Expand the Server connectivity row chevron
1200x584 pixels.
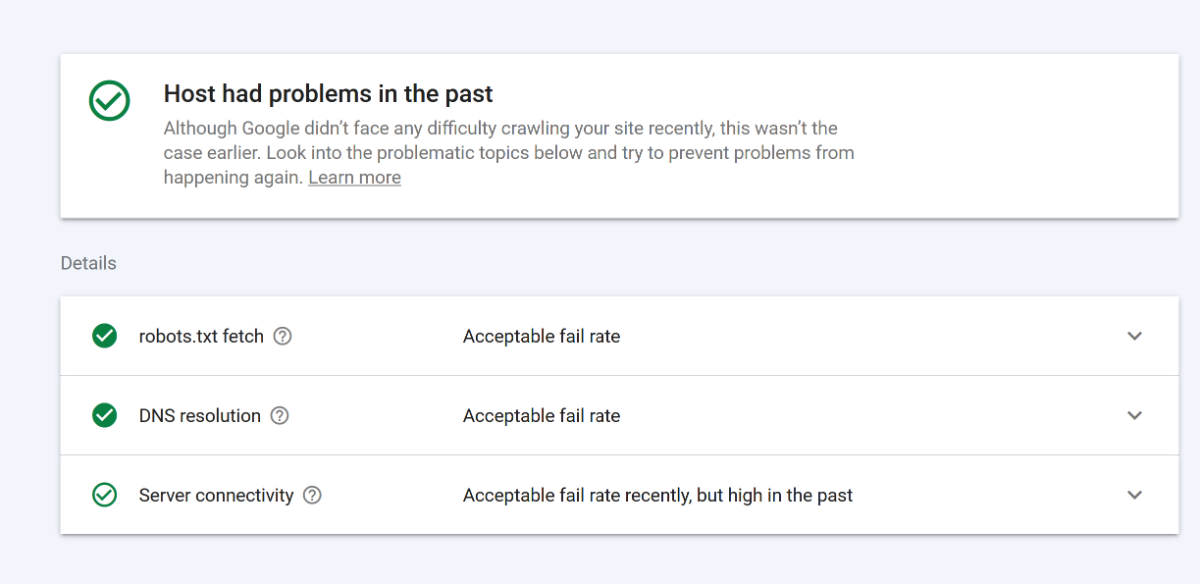click(1134, 495)
